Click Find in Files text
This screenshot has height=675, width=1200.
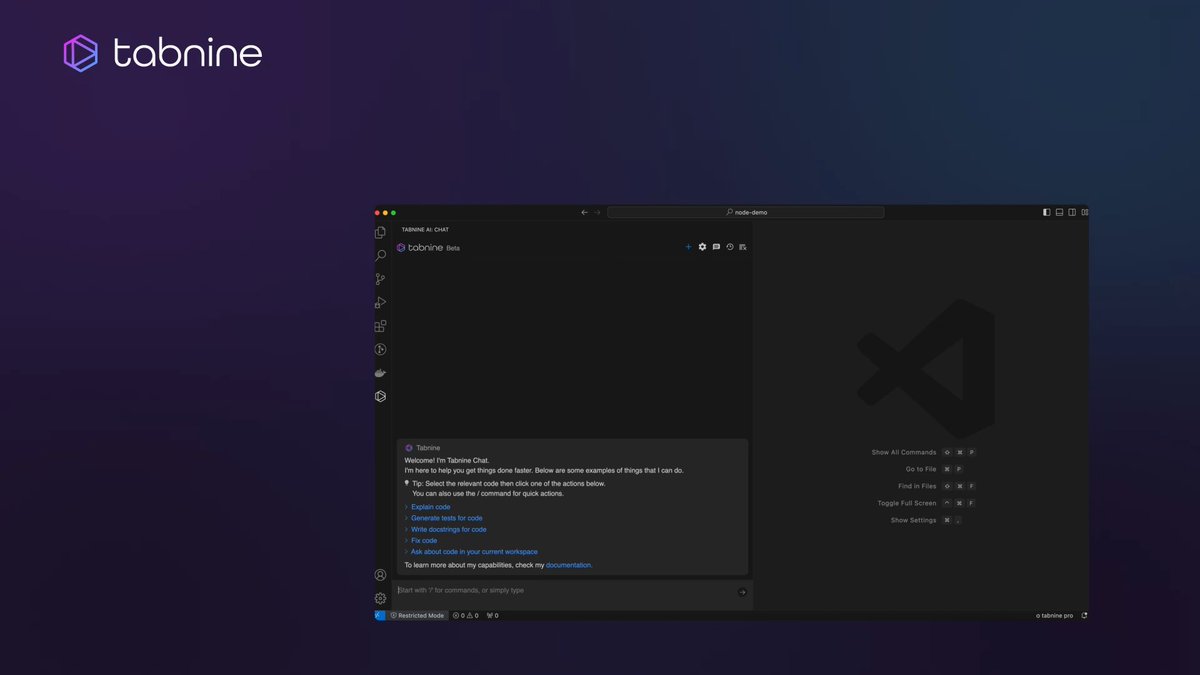917,486
